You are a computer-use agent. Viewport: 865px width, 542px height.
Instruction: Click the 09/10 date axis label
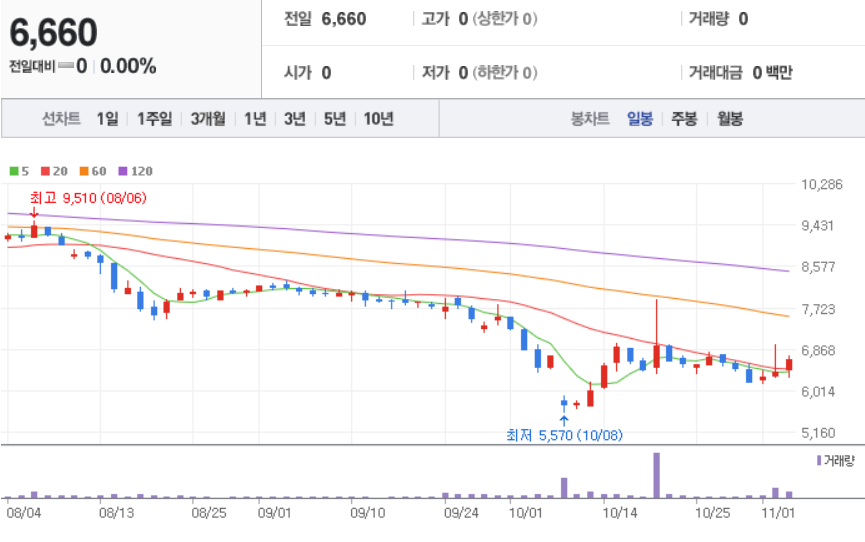coord(367,513)
